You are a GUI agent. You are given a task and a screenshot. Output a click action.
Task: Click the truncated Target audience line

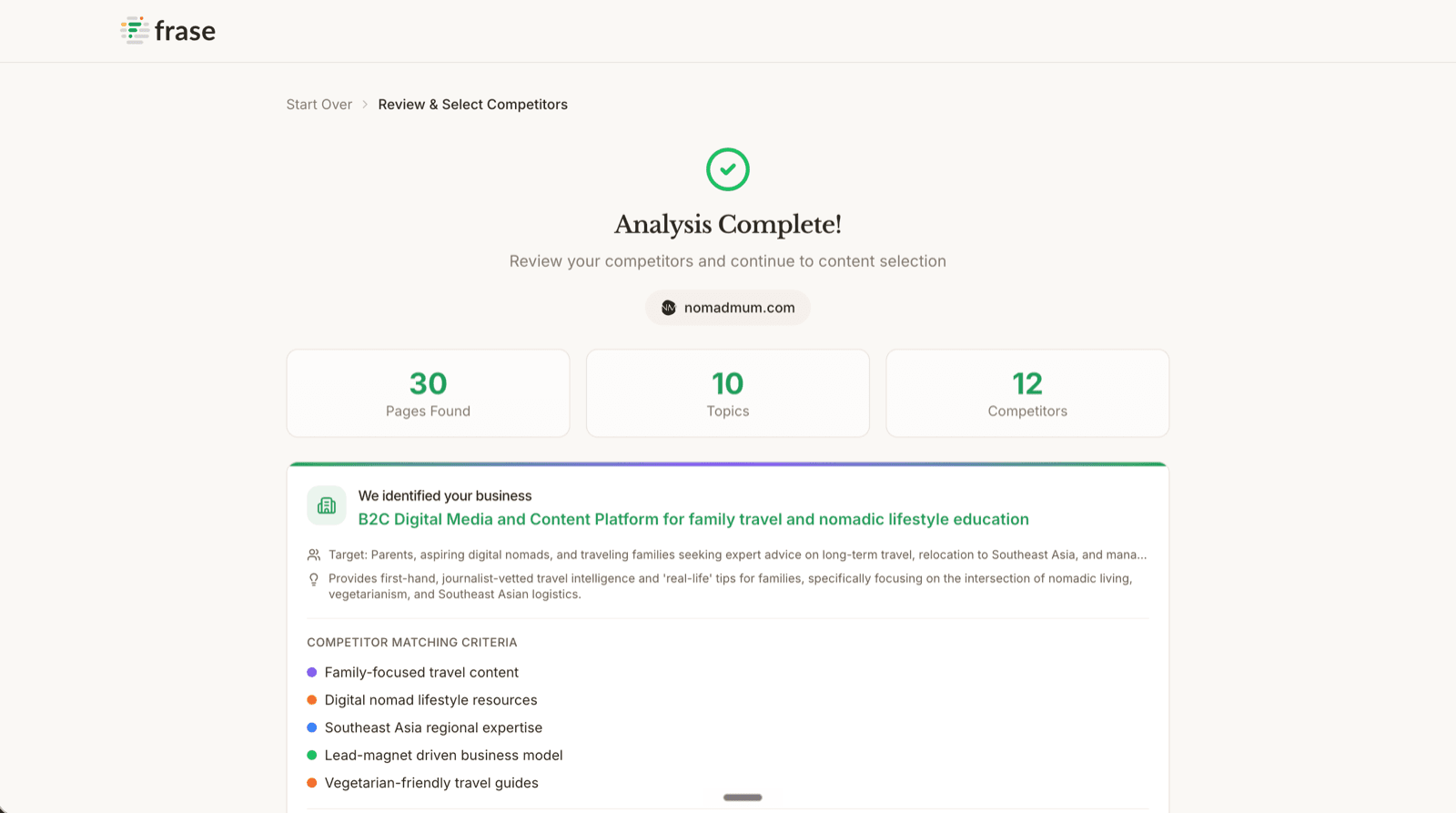[737, 554]
